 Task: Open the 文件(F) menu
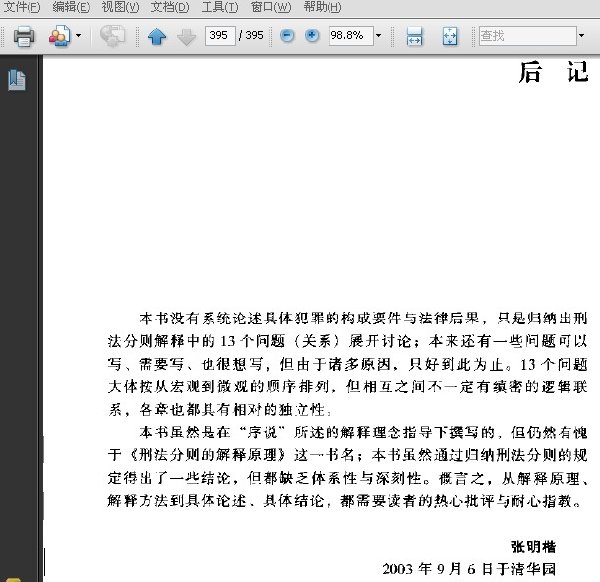21,7
